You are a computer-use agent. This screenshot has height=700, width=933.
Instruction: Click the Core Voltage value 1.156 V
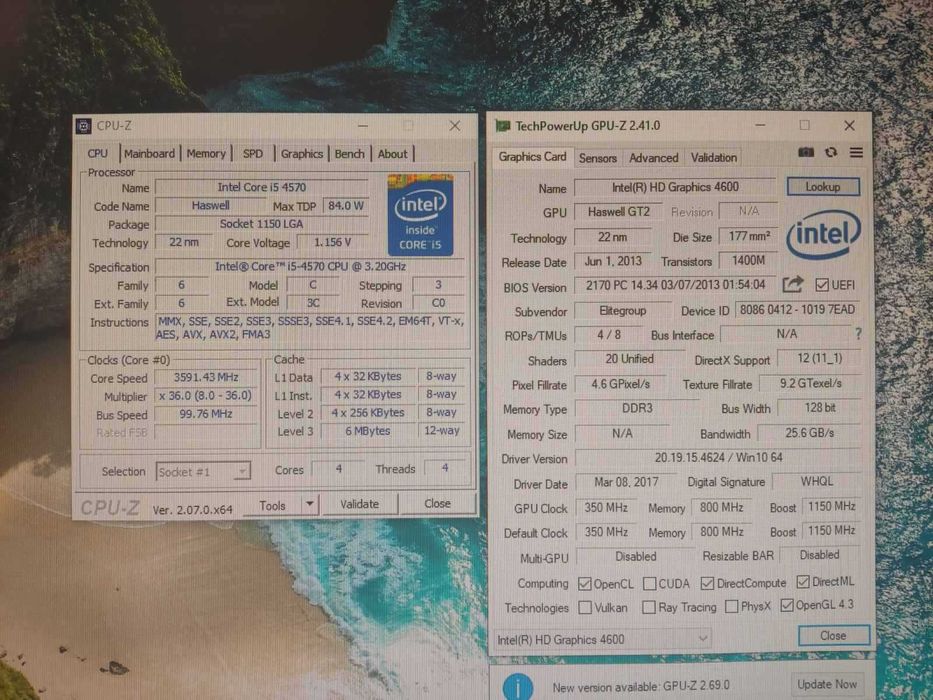click(333, 242)
